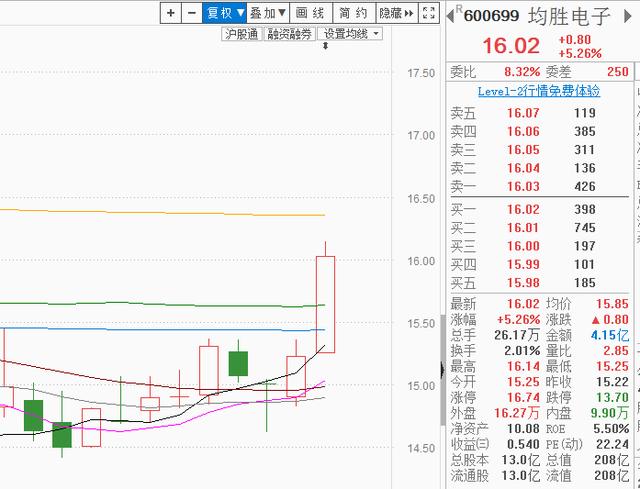
Task: Open the 设置均线 dropdown
Action: 350,34
